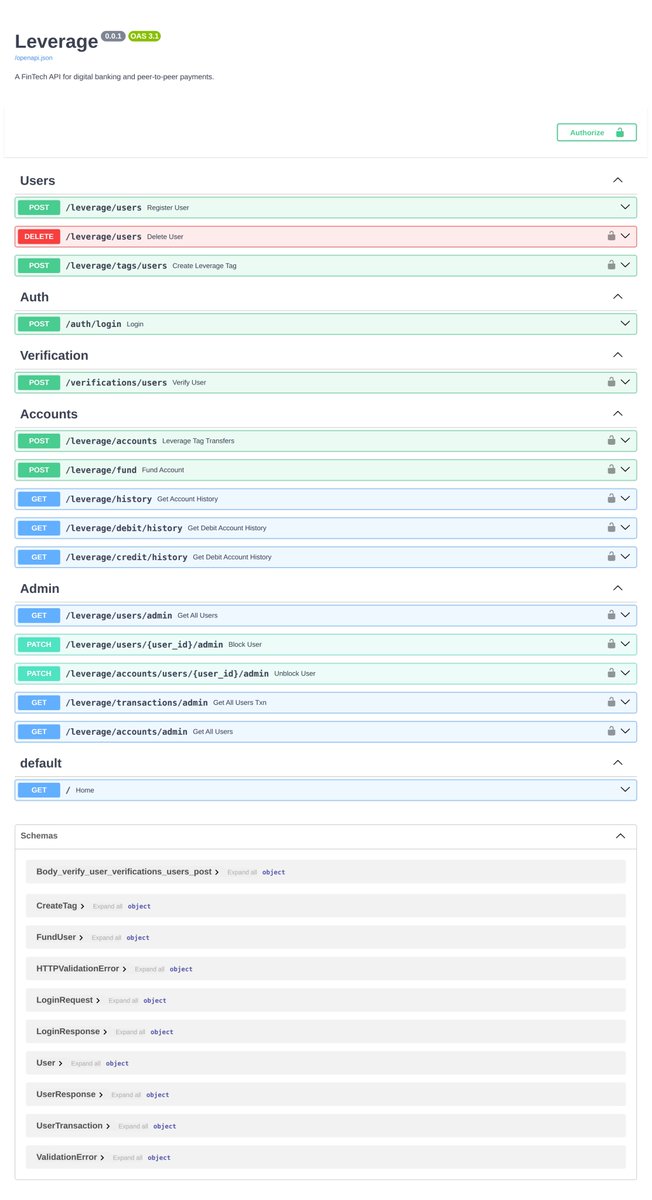The width and height of the screenshot is (652, 1200).
Task: Collapse the Auth section
Action: click(x=618, y=297)
